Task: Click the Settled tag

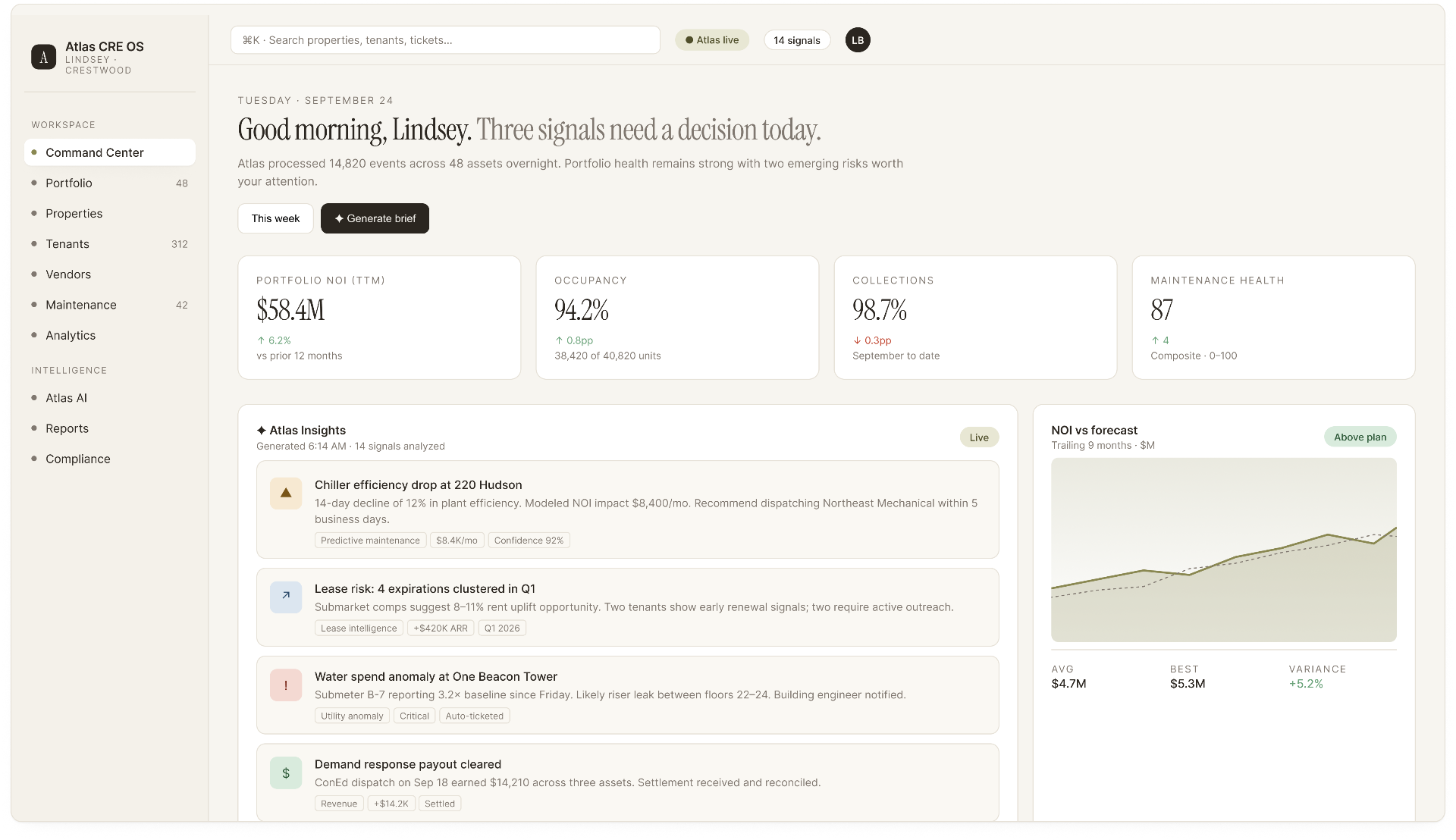Action: 440,804
